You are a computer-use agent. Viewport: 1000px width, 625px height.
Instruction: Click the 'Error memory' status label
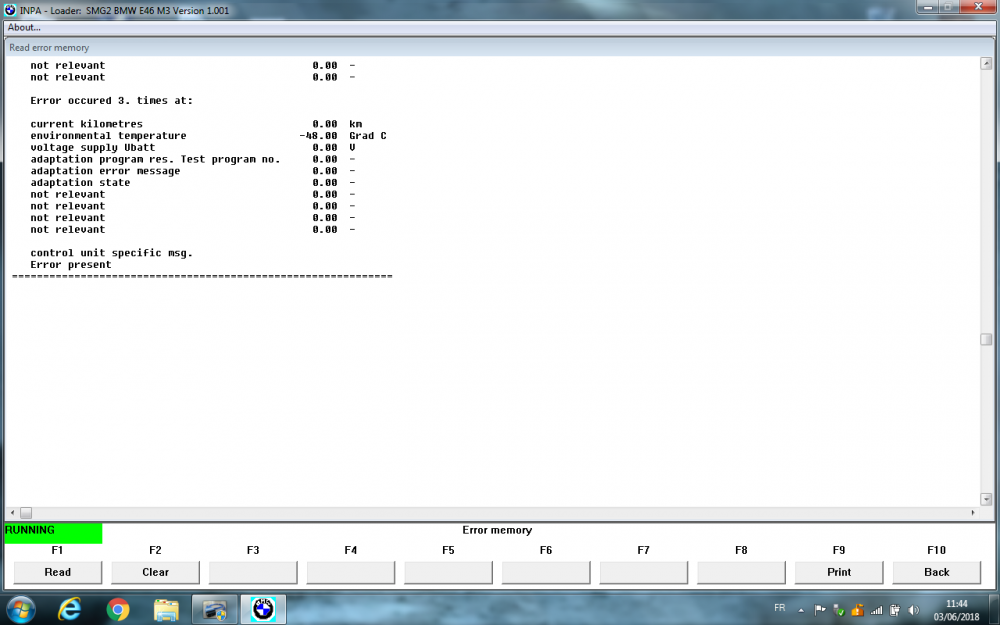497,530
